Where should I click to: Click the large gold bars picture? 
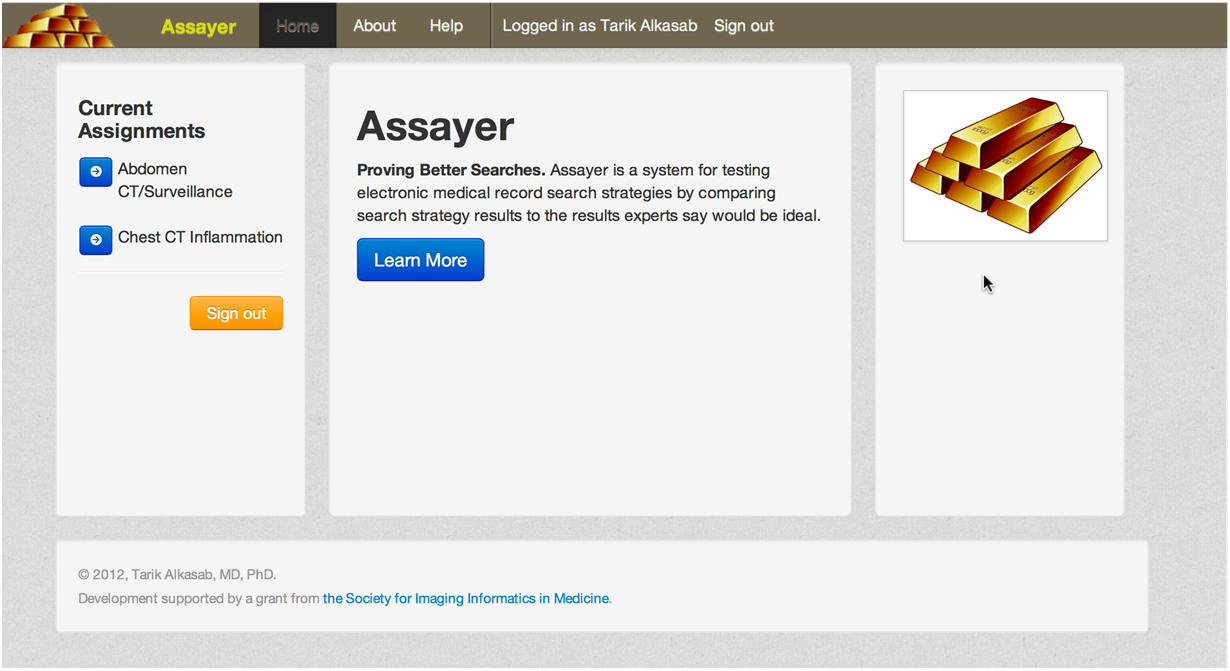coord(1005,166)
